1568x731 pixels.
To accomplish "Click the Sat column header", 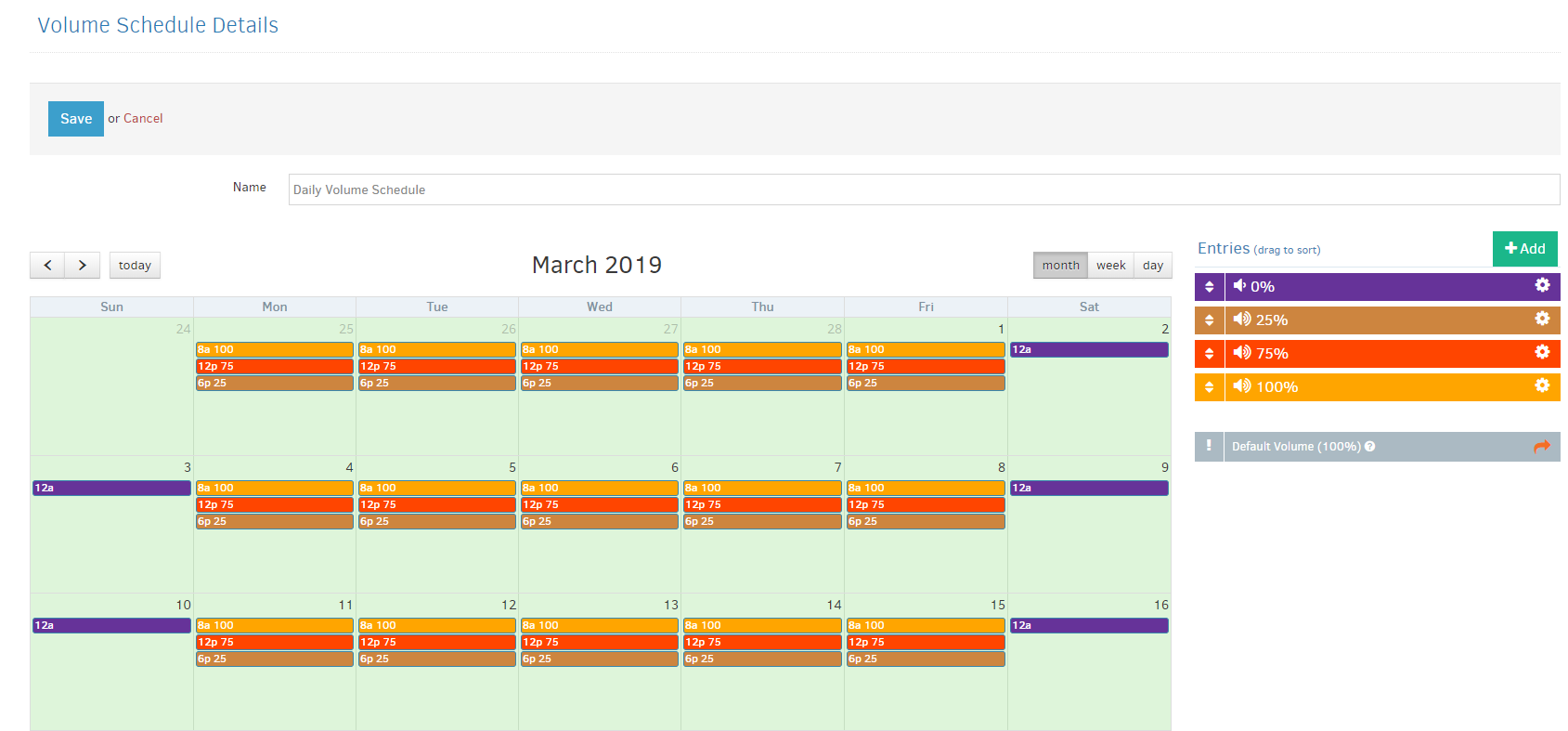I will (1089, 307).
